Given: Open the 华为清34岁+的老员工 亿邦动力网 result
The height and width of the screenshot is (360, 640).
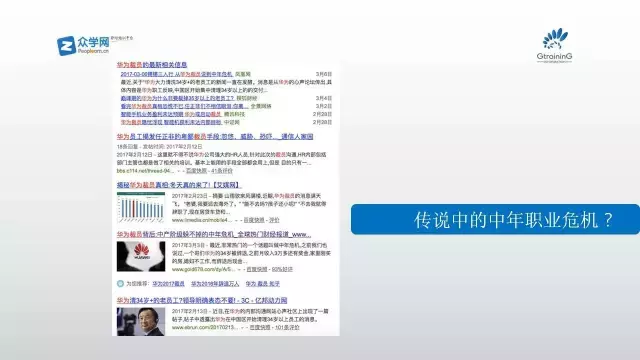Looking at the screenshot, I should [x=202, y=300].
